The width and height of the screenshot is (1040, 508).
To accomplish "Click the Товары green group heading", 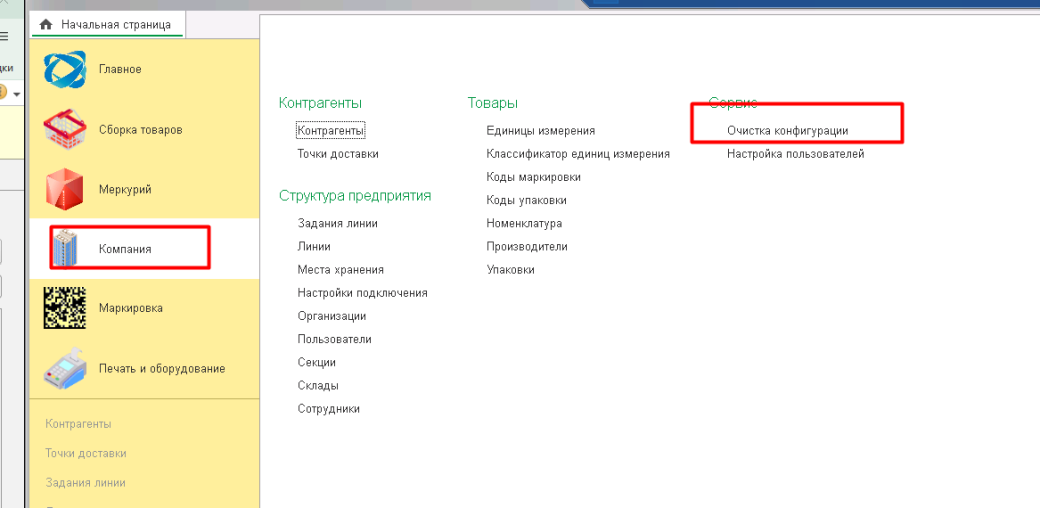I will pos(493,103).
